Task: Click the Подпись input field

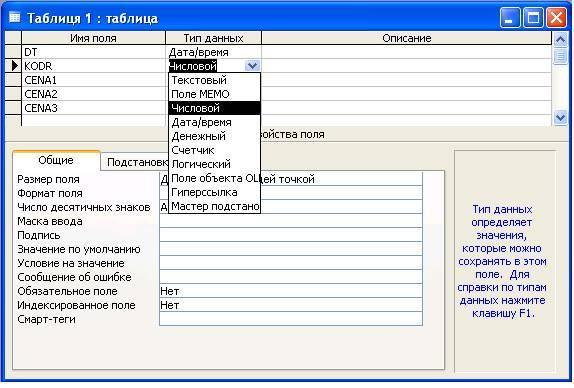Action: coord(291,235)
